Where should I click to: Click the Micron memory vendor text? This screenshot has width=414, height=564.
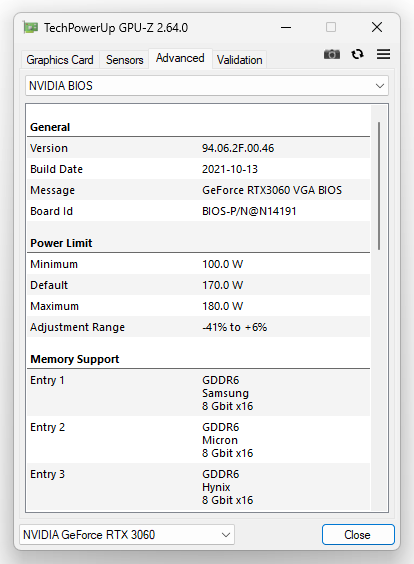[220, 440]
